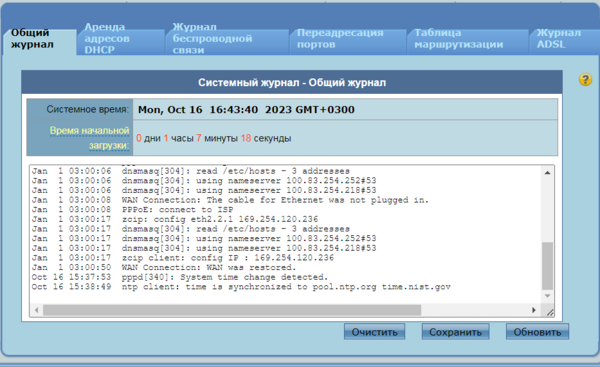Click the log scroll down arrow
Viewport: 600px width, 367px height.
[548, 296]
